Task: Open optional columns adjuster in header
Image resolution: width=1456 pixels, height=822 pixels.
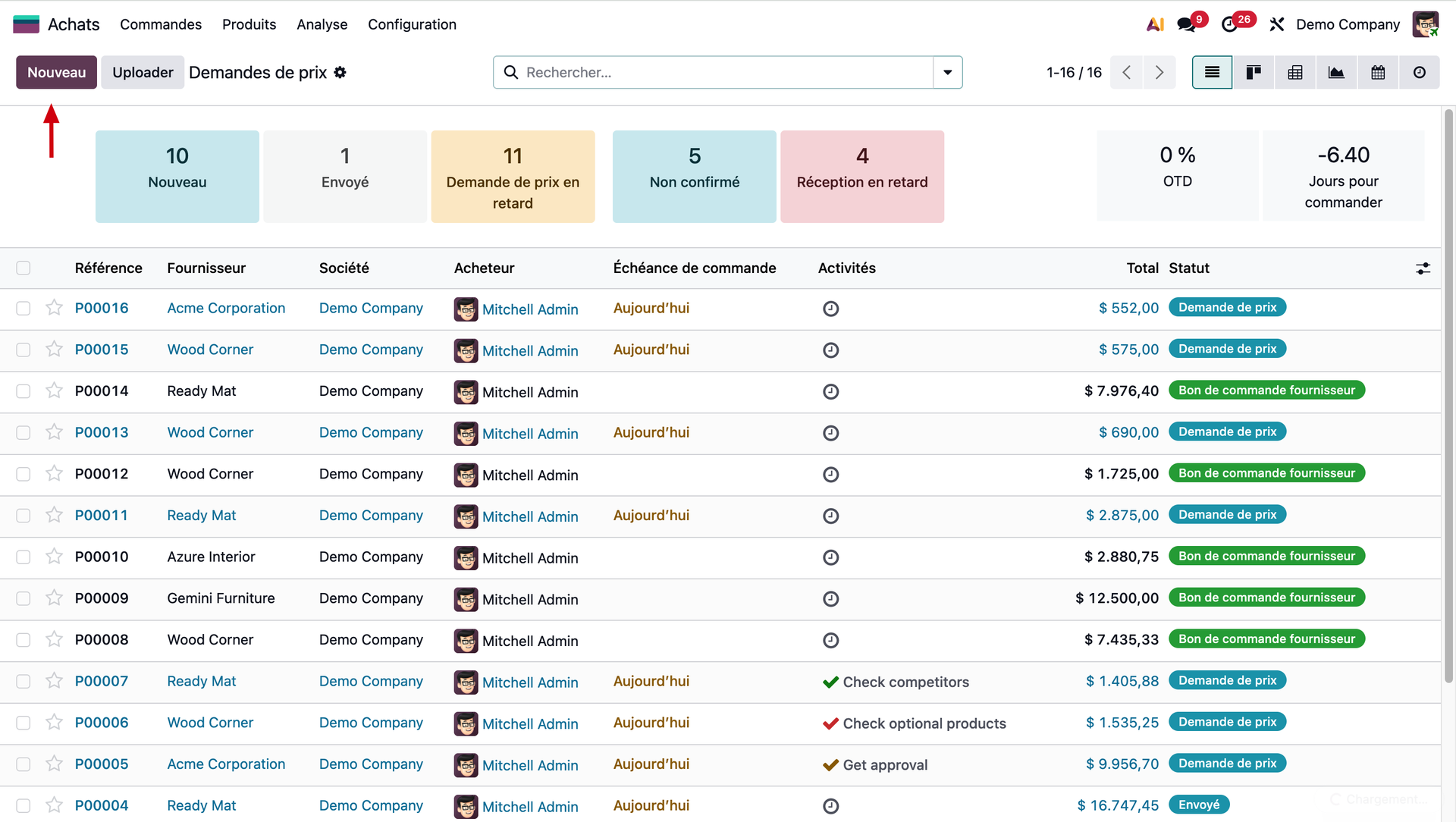Action: click(x=1423, y=268)
